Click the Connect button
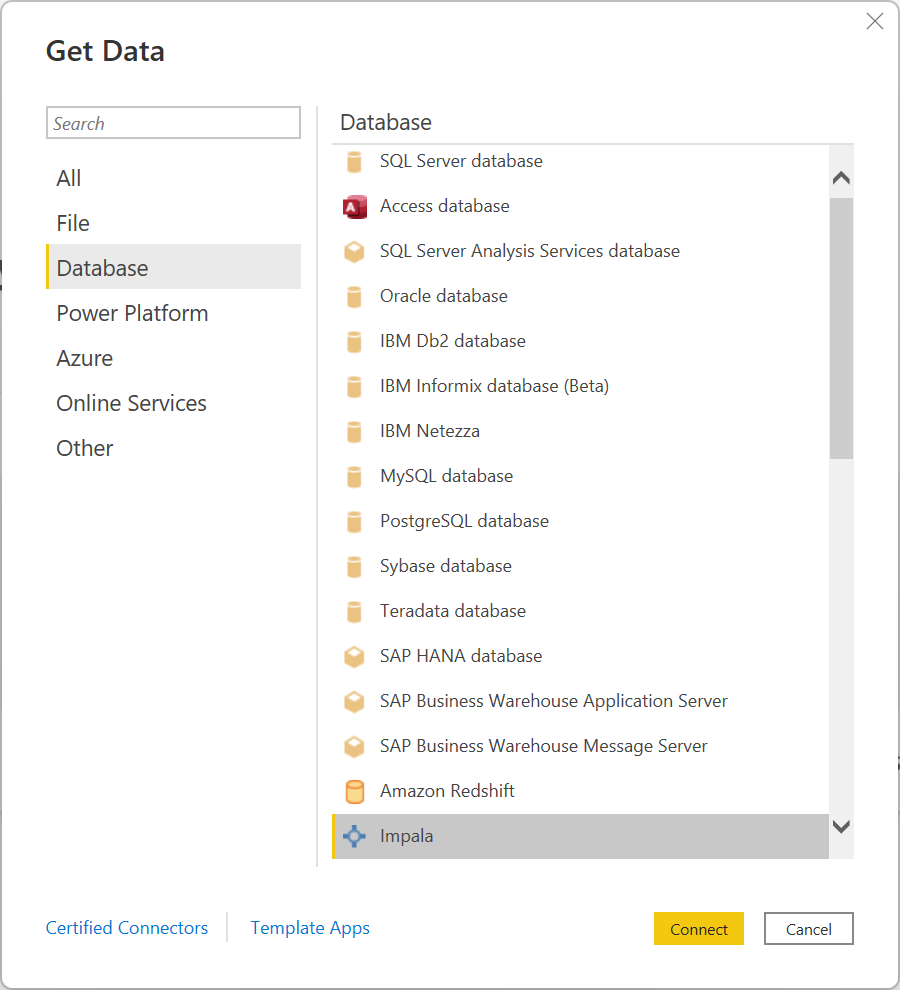This screenshot has height=990, width=900. [x=698, y=928]
